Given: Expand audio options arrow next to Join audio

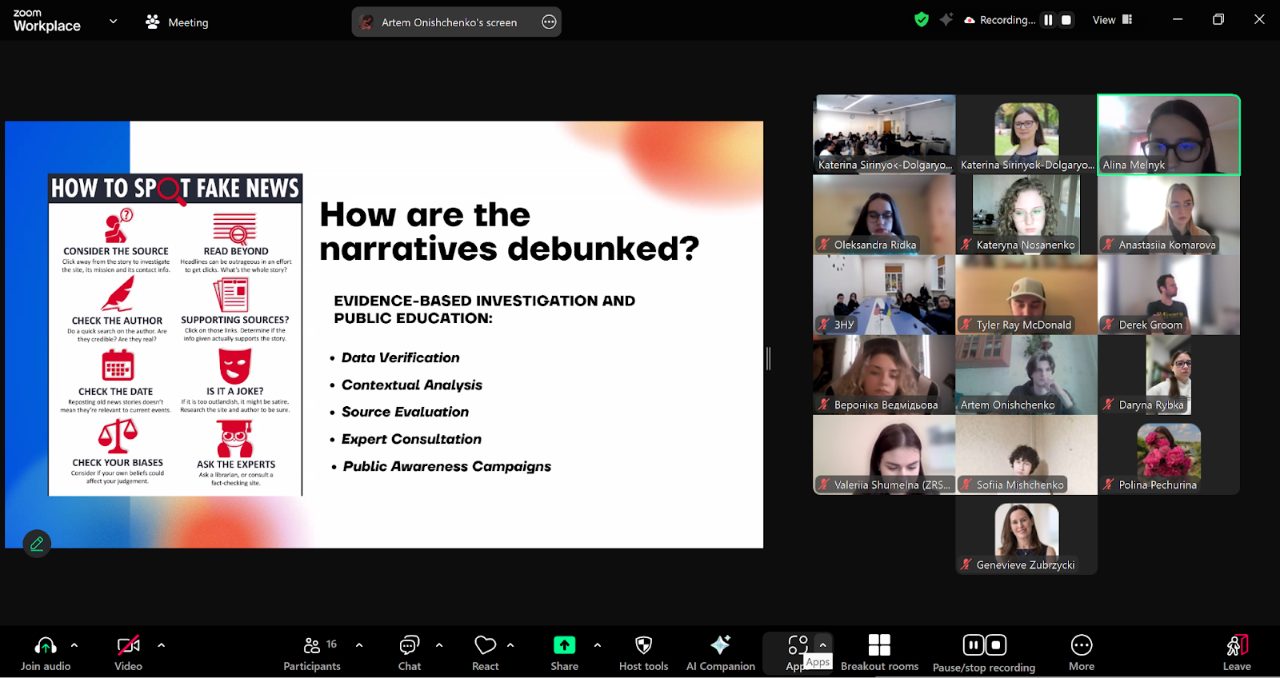Looking at the screenshot, I should pos(74,645).
